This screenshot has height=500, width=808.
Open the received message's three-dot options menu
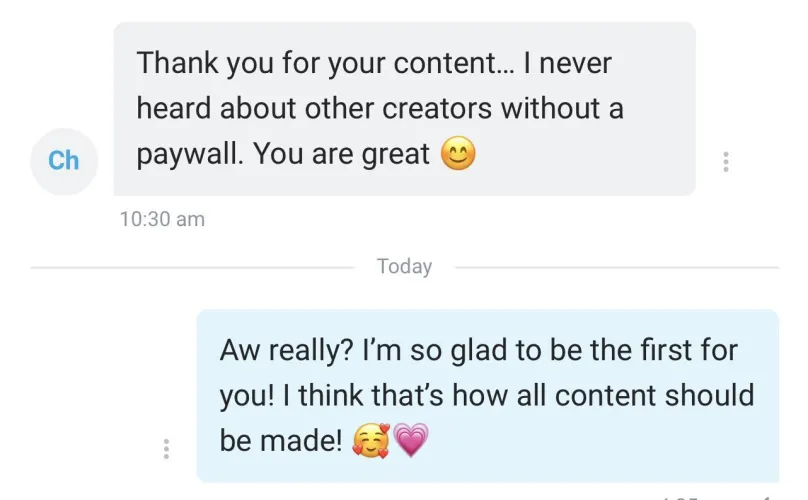coord(726,162)
